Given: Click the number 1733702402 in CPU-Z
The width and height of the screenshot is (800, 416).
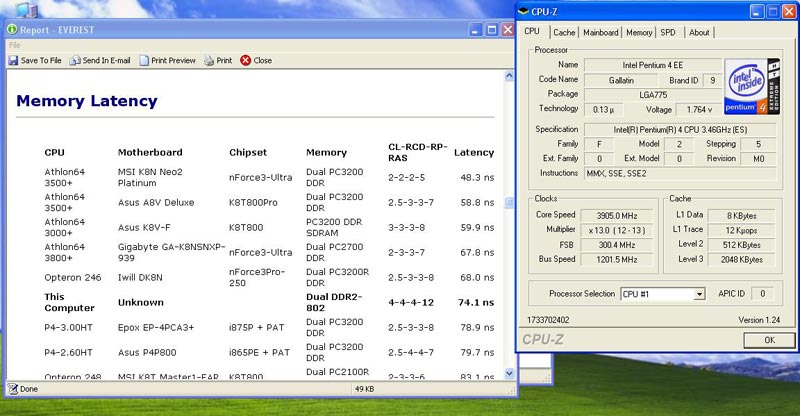Looking at the screenshot, I should 548,320.
